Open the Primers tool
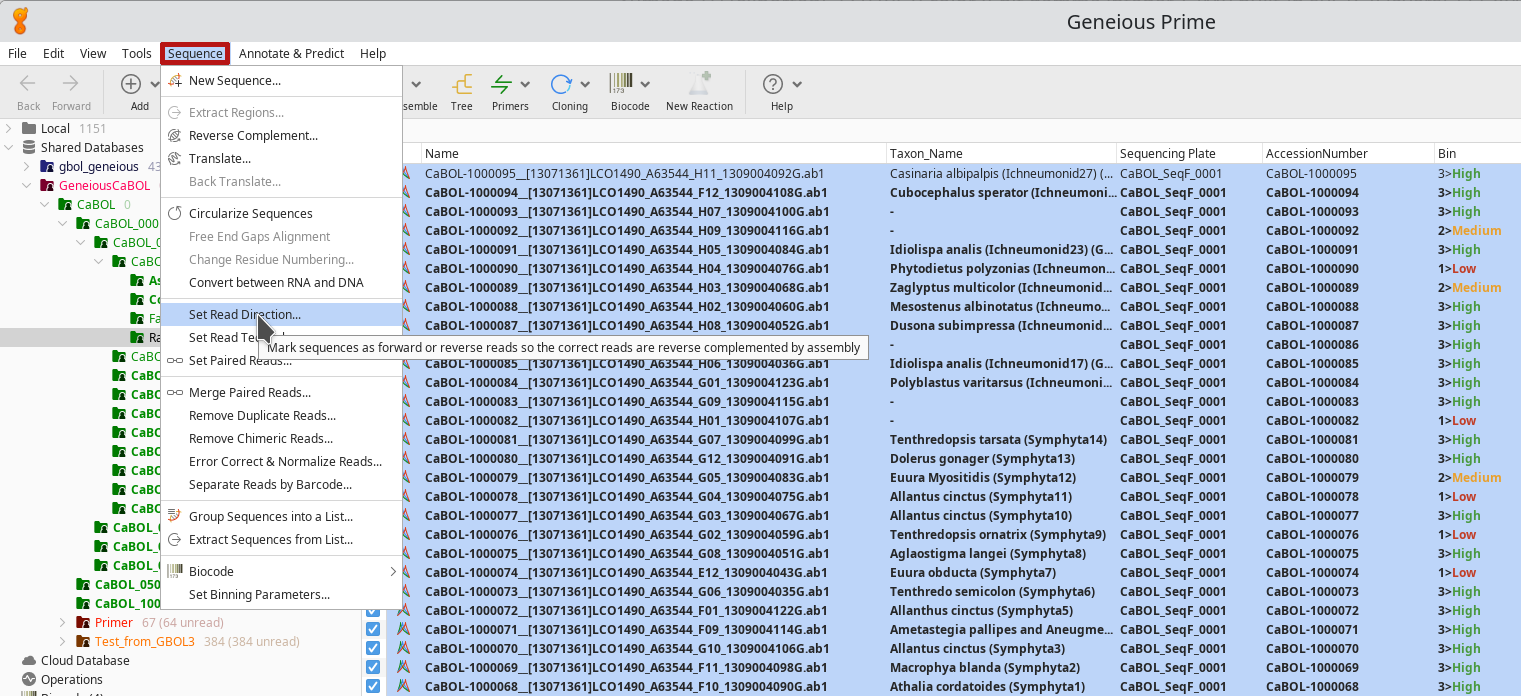This screenshot has width=1521, height=696. 502,86
